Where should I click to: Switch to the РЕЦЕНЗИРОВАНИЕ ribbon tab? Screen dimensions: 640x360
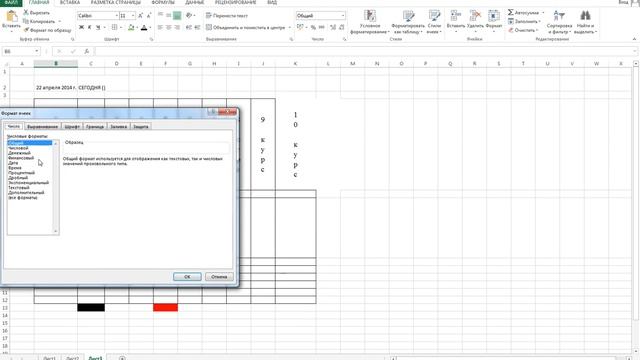(236, 2)
